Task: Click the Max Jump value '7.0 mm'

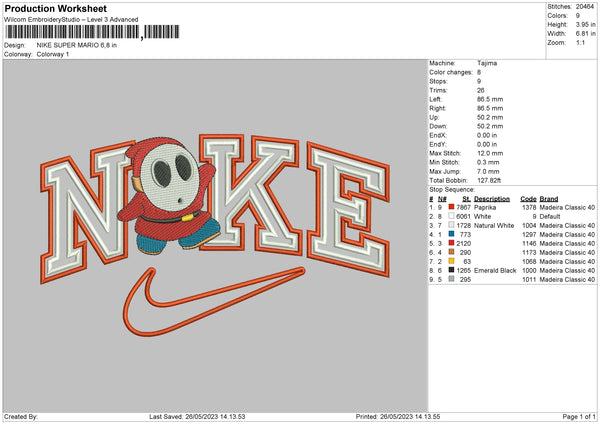Action: click(488, 171)
